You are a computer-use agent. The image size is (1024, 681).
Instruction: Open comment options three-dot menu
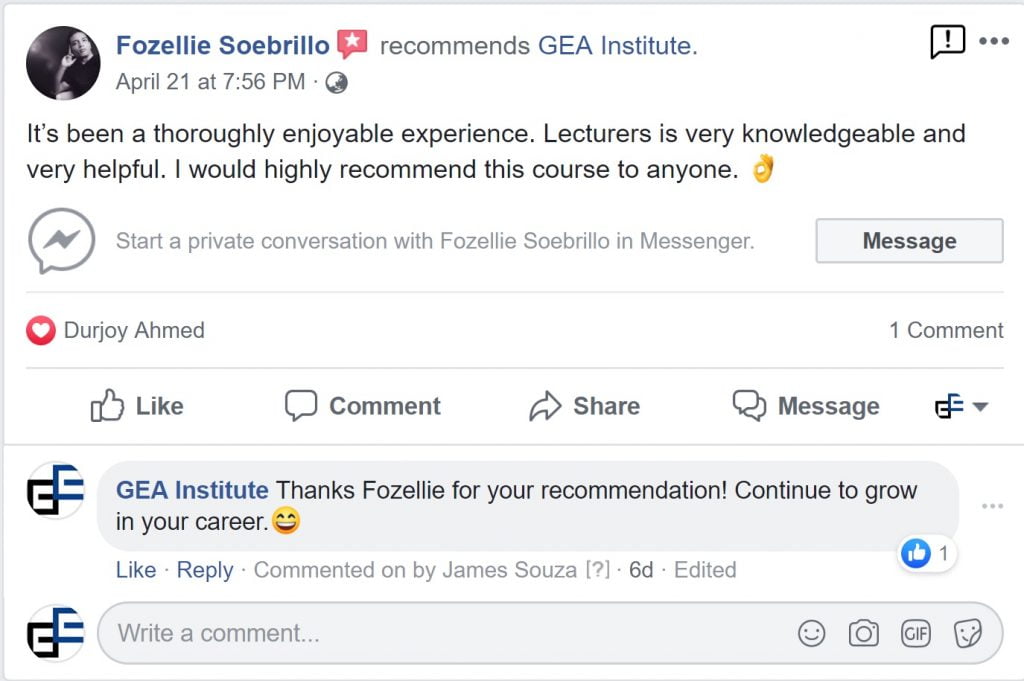point(992,507)
